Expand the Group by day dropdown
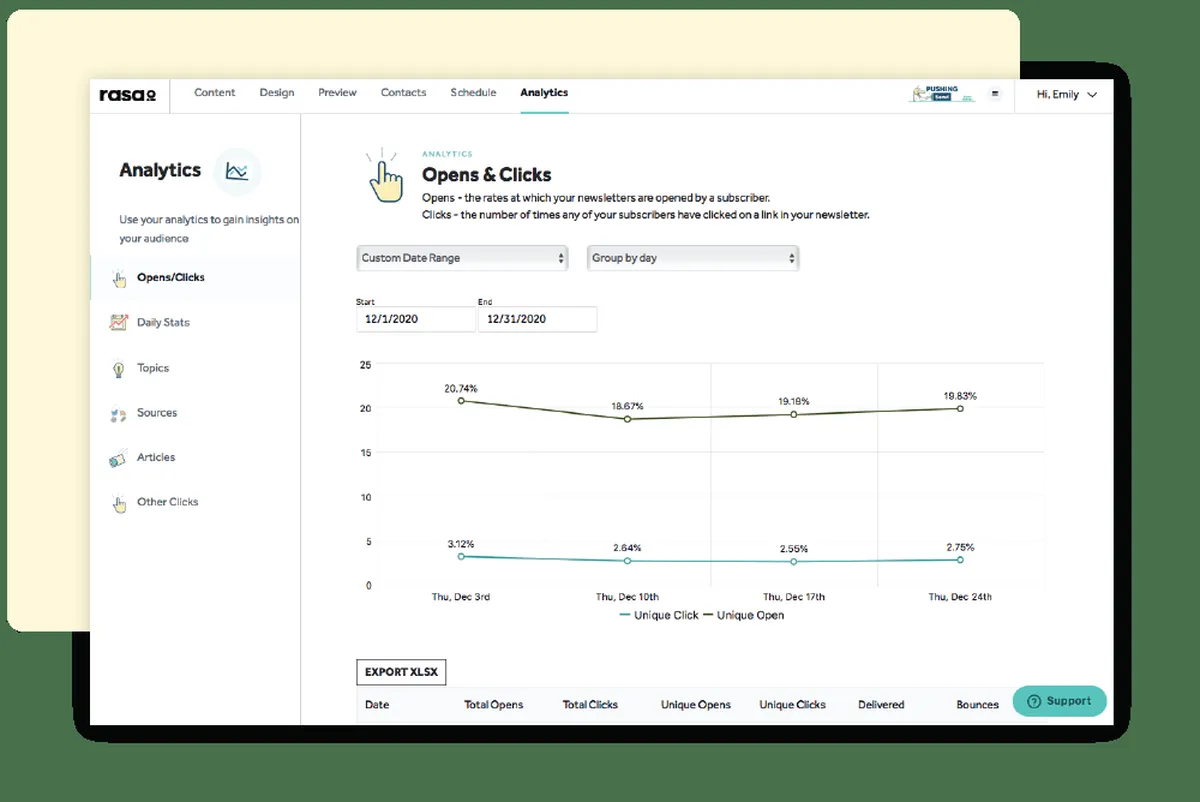The width and height of the screenshot is (1200, 802). (692, 258)
